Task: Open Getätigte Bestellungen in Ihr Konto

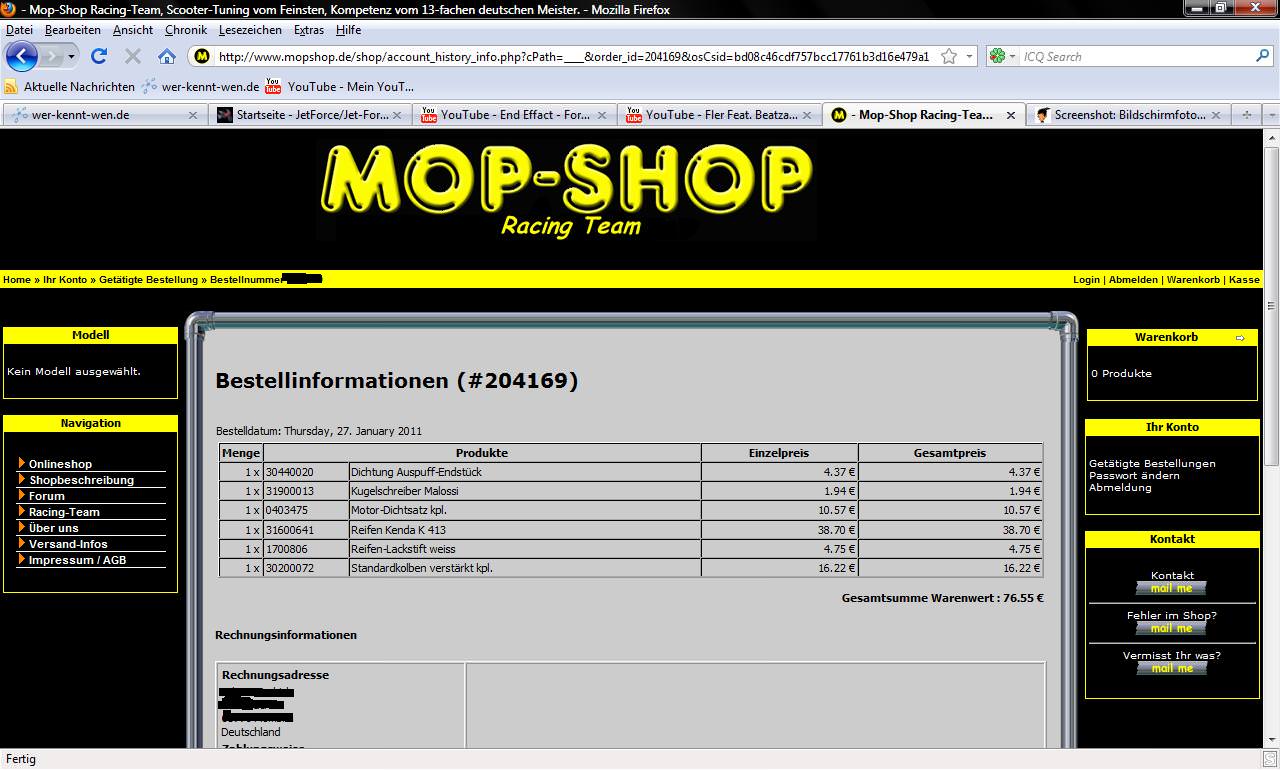Action: 1152,464
